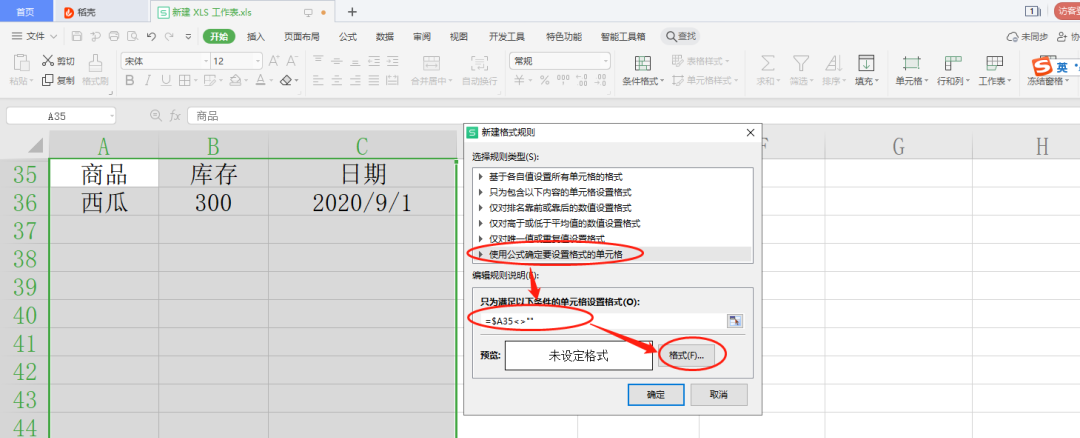Click the Cut (剪切) scissors icon

click(47, 61)
